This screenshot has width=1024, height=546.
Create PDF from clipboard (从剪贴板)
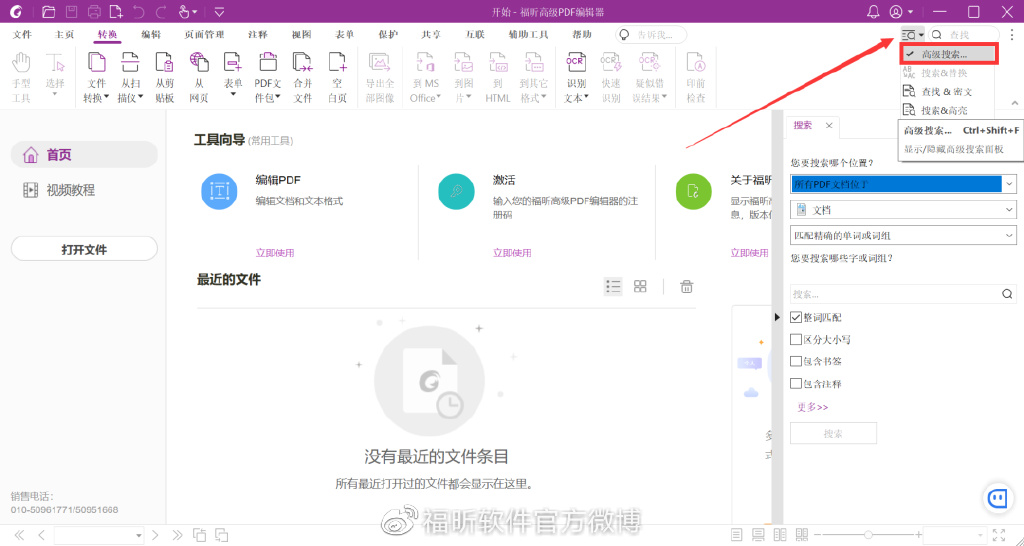165,78
